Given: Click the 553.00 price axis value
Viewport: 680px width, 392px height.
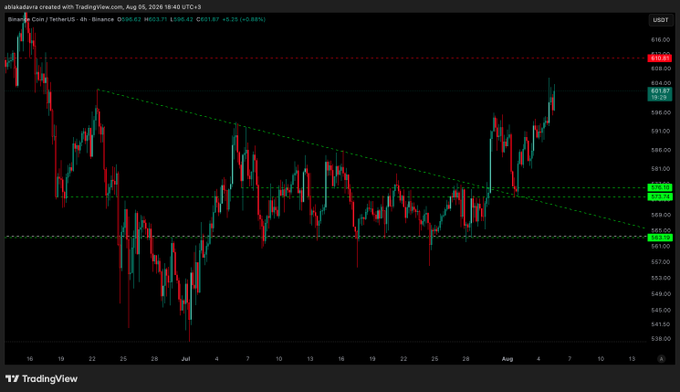Looking at the screenshot, I should tap(660, 278).
